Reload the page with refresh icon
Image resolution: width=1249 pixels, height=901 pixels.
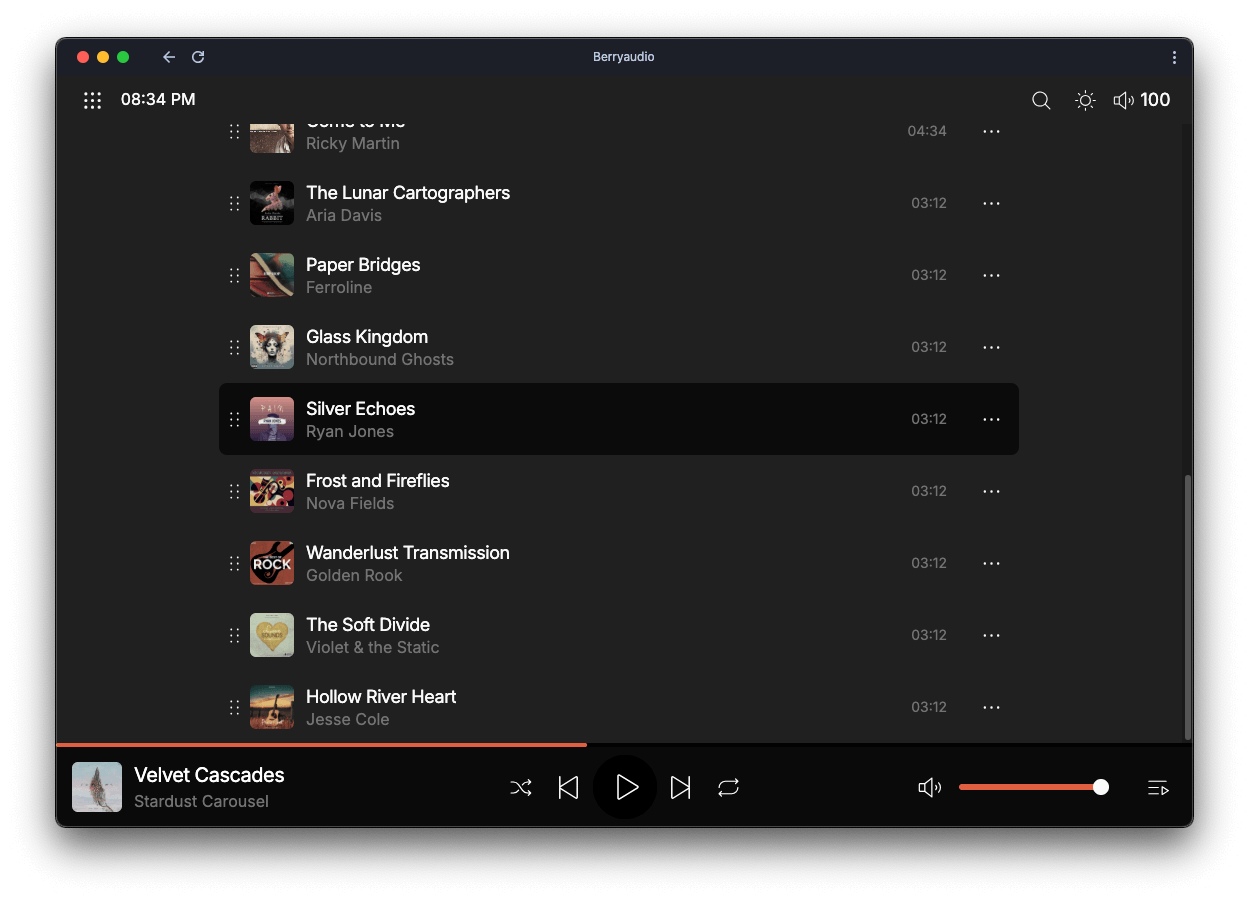click(x=198, y=57)
